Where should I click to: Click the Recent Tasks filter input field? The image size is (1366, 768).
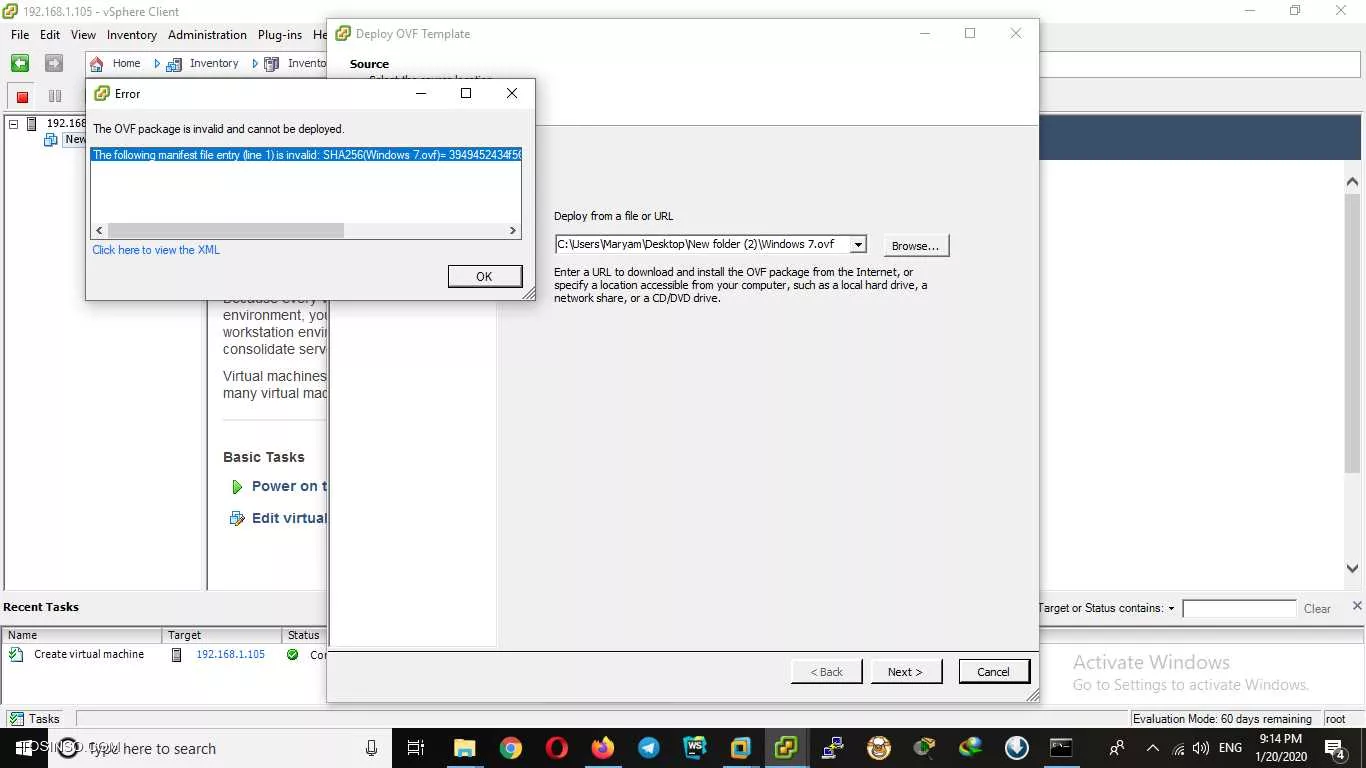tap(1239, 609)
